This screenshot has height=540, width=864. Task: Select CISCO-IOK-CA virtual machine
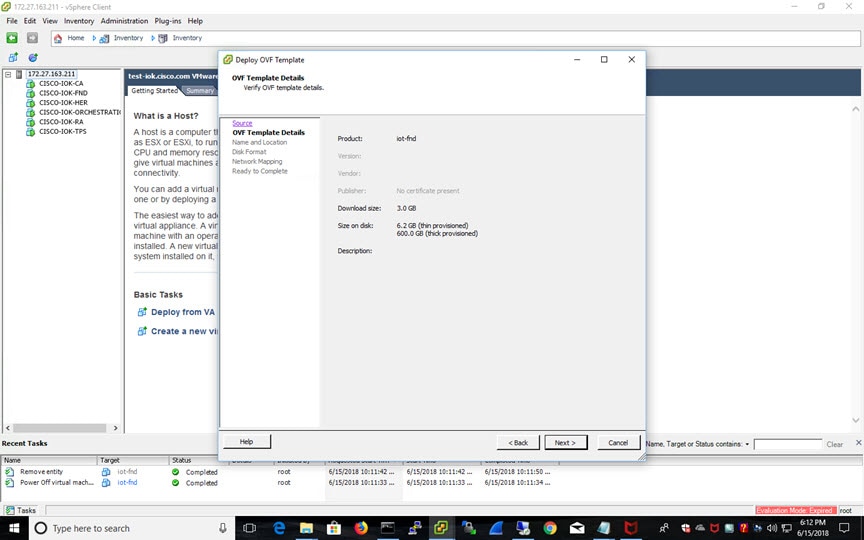pyautogui.click(x=61, y=84)
